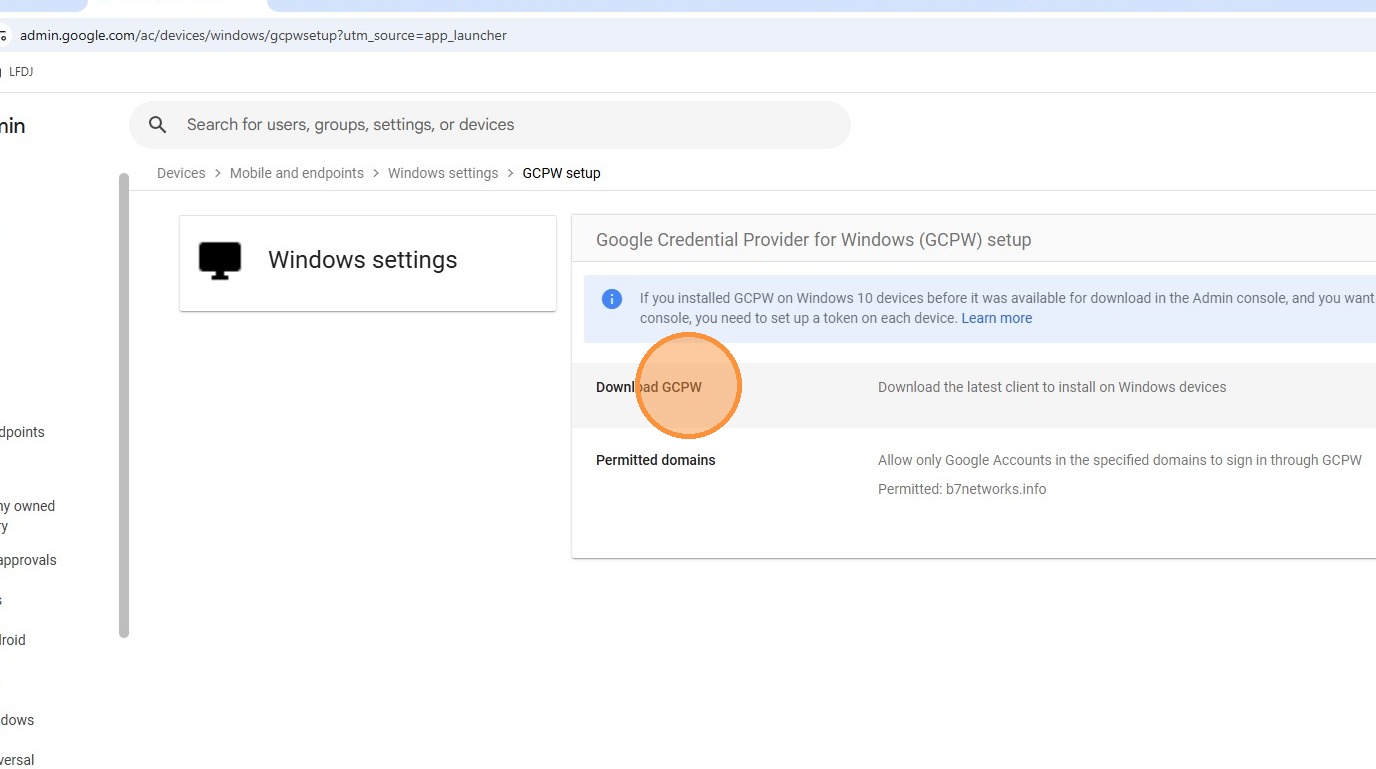Click GCPW setup breadcrumb item

(562, 173)
